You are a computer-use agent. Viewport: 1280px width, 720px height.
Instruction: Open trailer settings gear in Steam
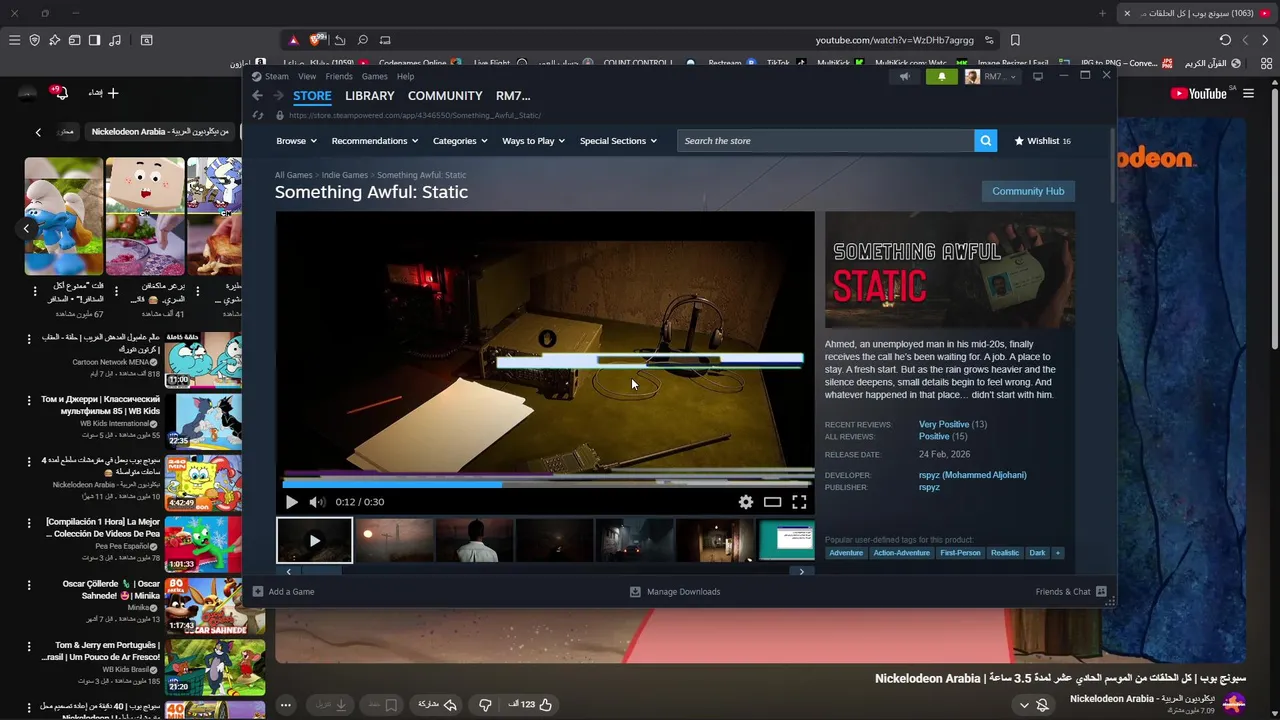pos(746,502)
